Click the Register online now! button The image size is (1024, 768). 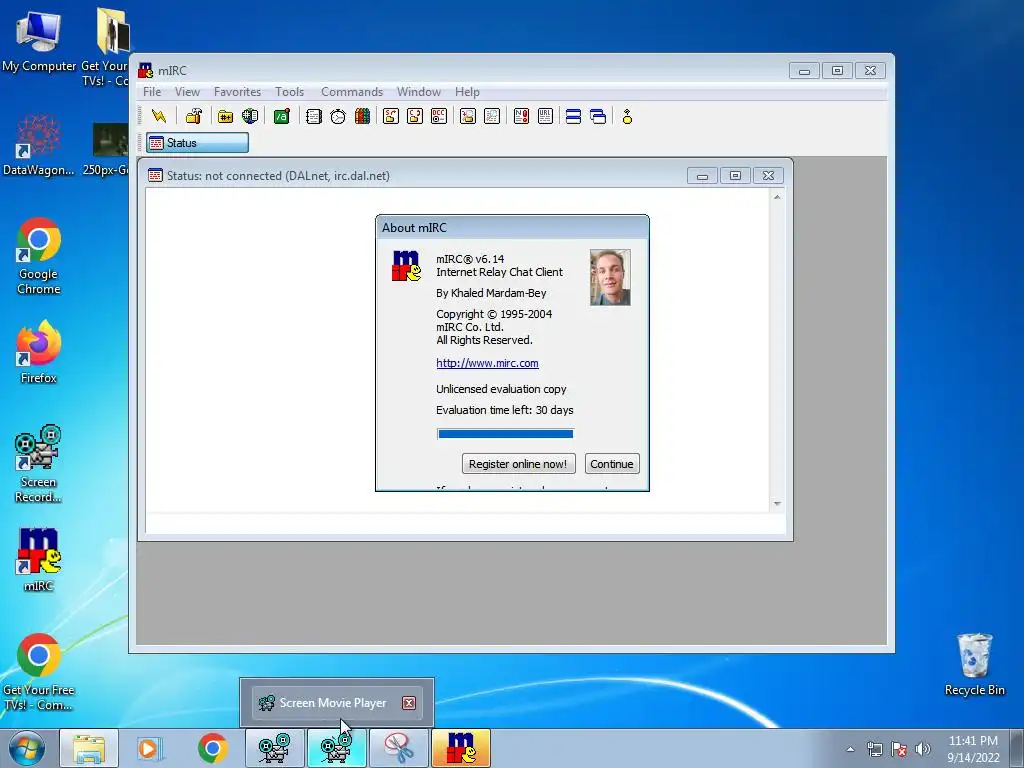point(518,464)
